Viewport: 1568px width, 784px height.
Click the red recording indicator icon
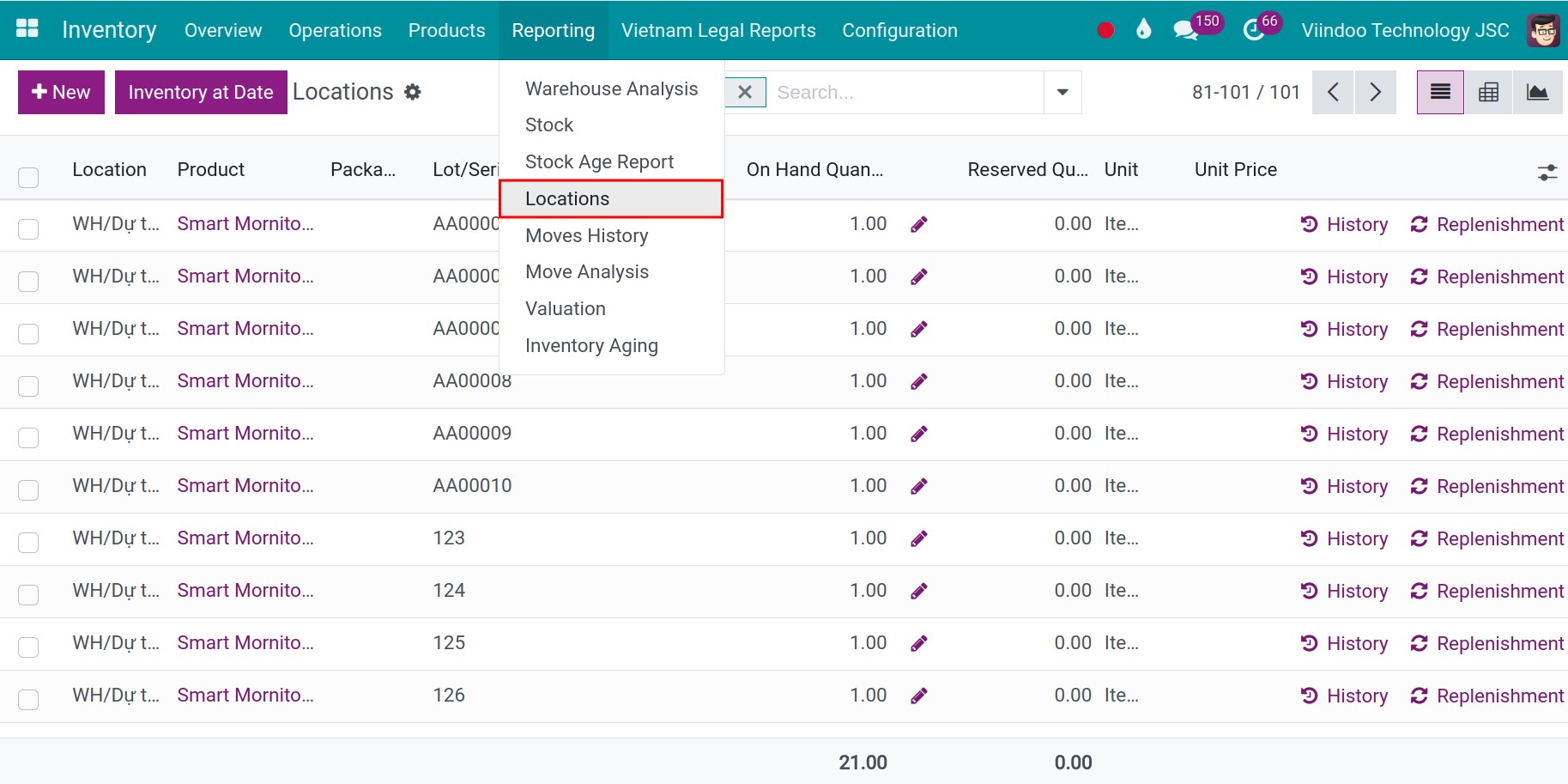tap(1105, 30)
